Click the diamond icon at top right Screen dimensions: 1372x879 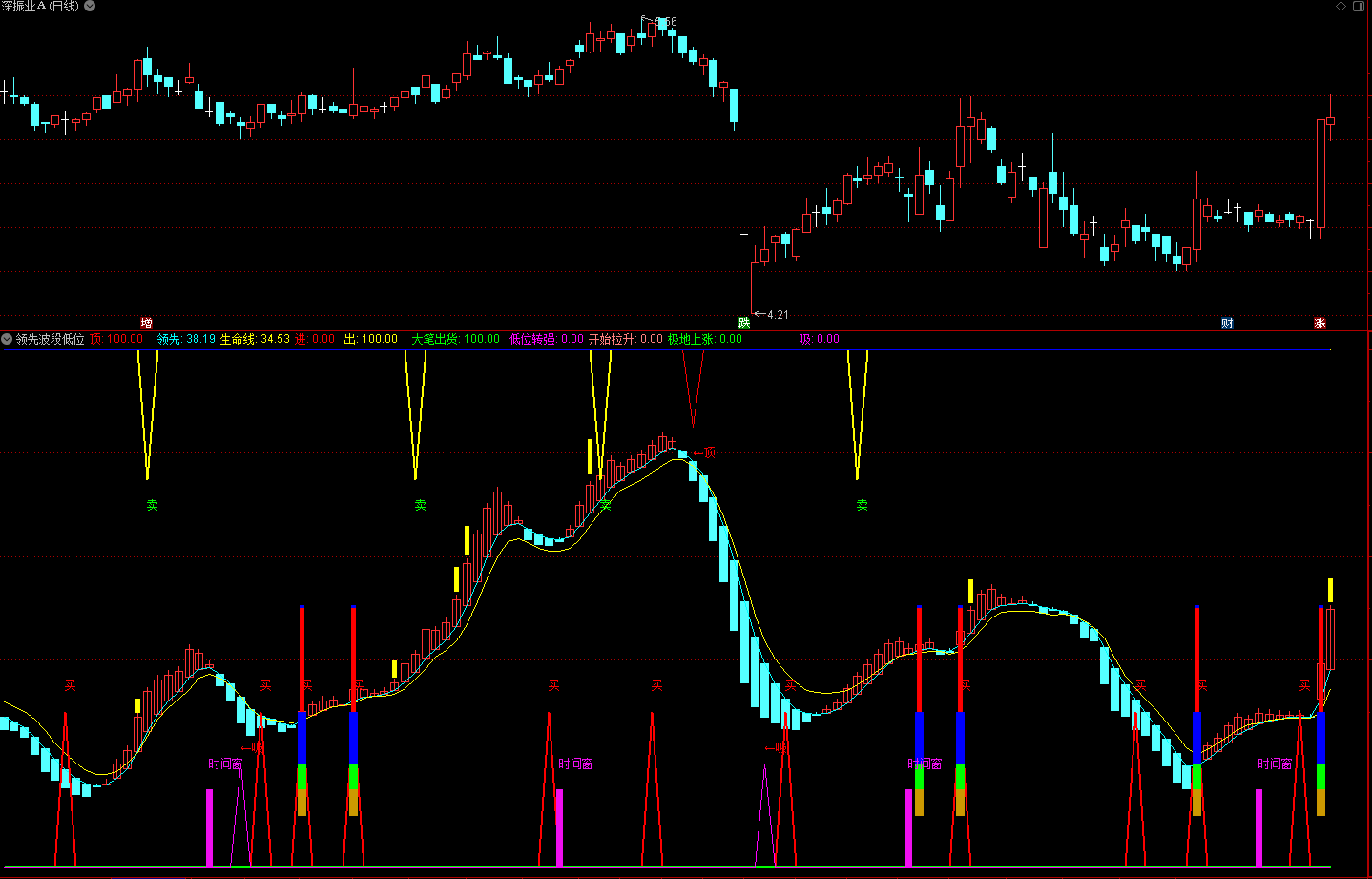pos(1341,6)
